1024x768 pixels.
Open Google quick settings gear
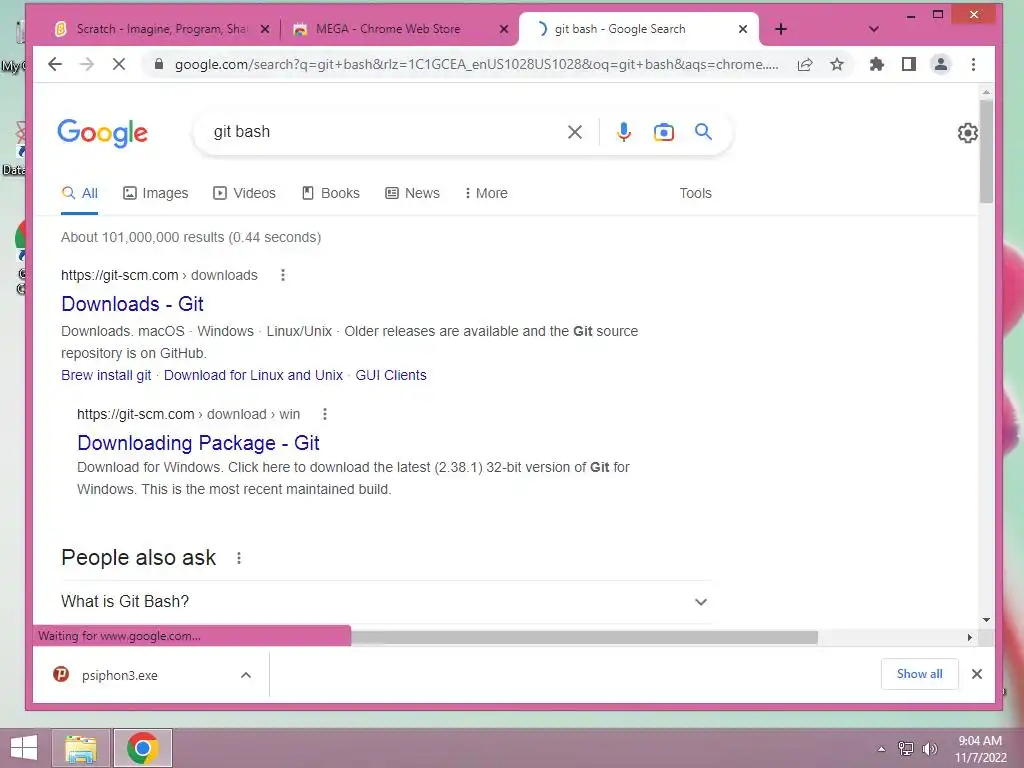(967, 133)
